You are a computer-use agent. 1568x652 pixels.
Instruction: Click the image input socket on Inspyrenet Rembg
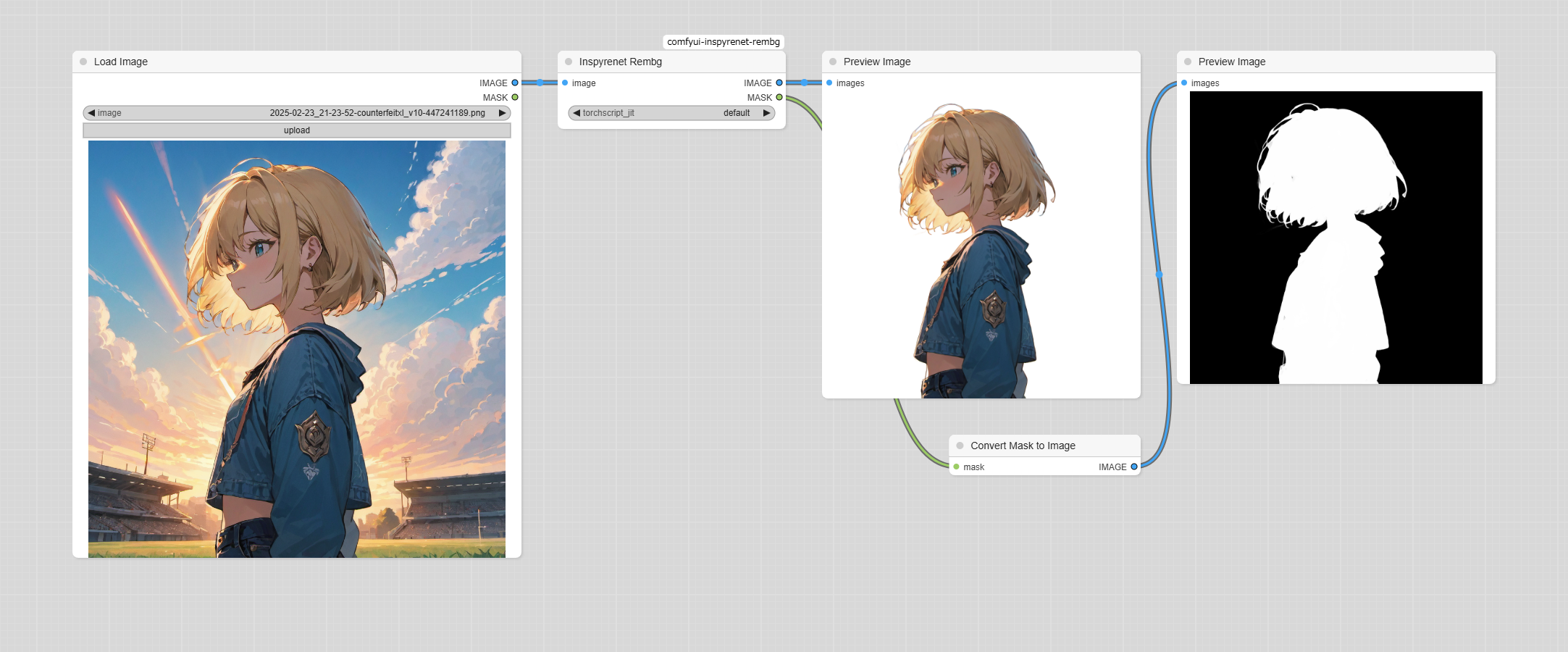(566, 83)
